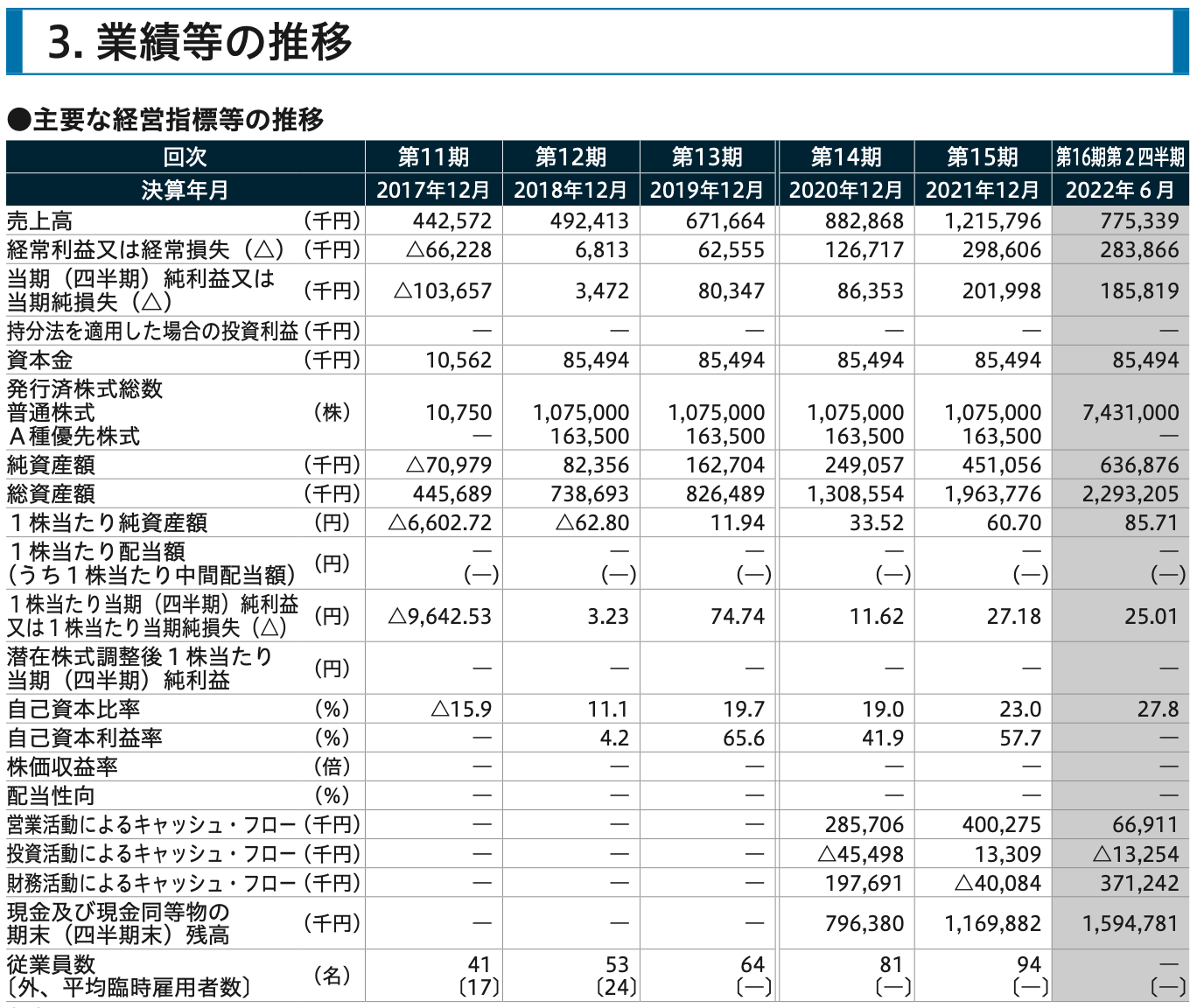Click the 純資産額 row label

(x=51, y=465)
